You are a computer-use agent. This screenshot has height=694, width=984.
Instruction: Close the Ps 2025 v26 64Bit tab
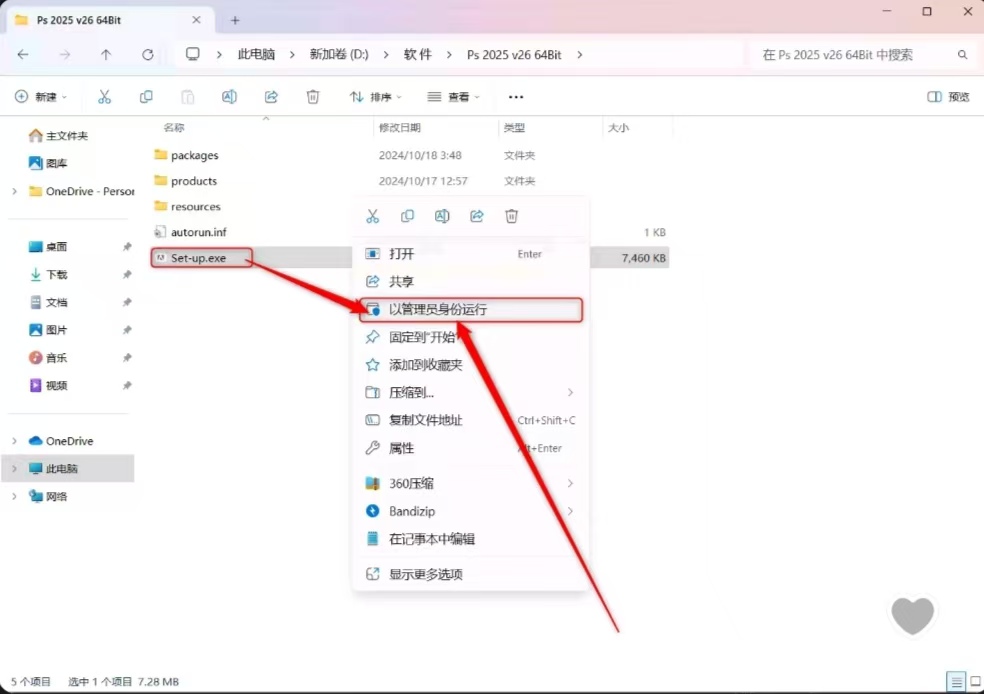click(196, 20)
